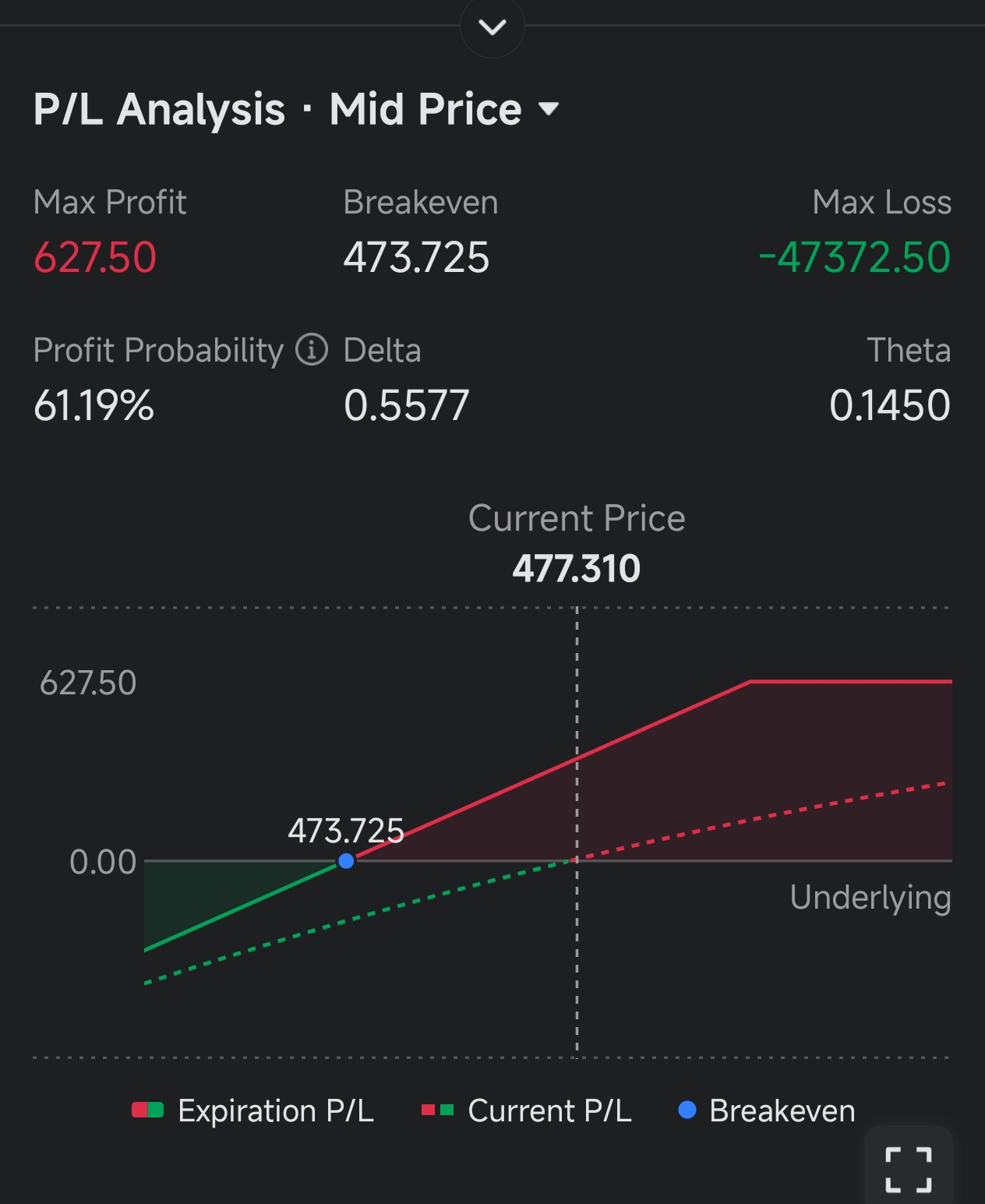The image size is (985, 1204).
Task: Click the Max Loss value -47372.50
Action: click(x=855, y=257)
